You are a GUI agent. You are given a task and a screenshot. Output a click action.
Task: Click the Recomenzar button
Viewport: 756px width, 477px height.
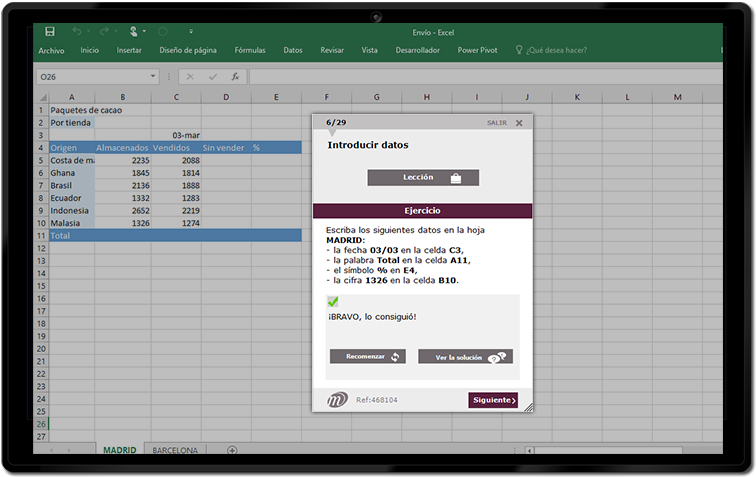(367, 356)
